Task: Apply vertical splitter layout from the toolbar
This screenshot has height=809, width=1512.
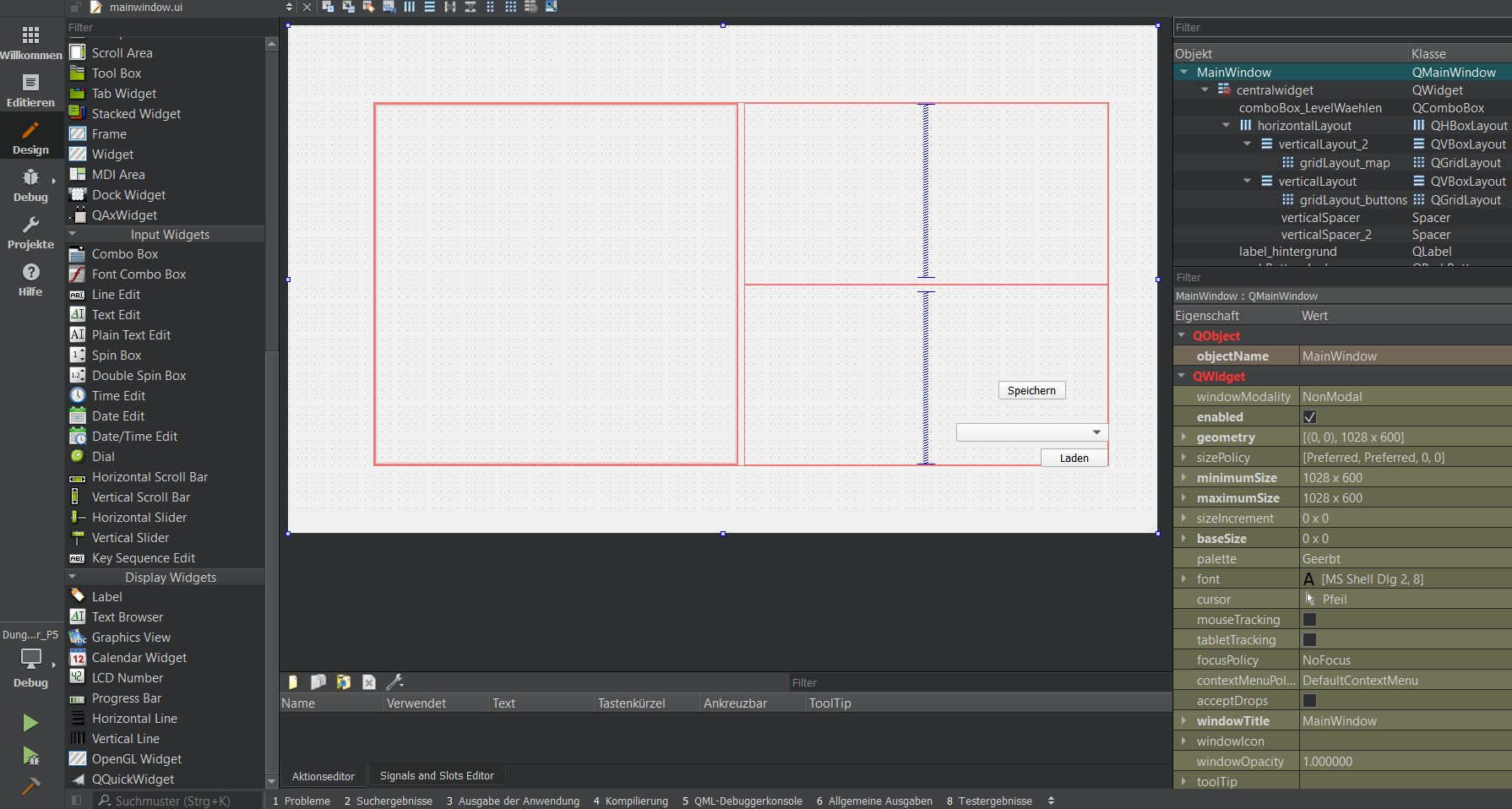Action: click(470, 7)
